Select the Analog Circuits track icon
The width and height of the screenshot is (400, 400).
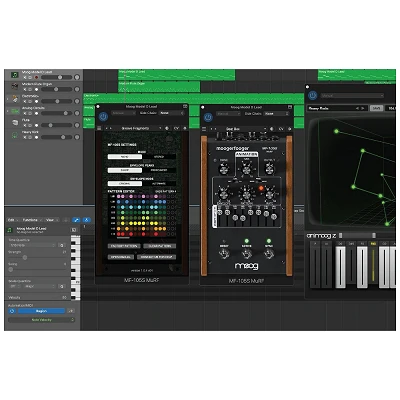pyautogui.click(x=15, y=111)
